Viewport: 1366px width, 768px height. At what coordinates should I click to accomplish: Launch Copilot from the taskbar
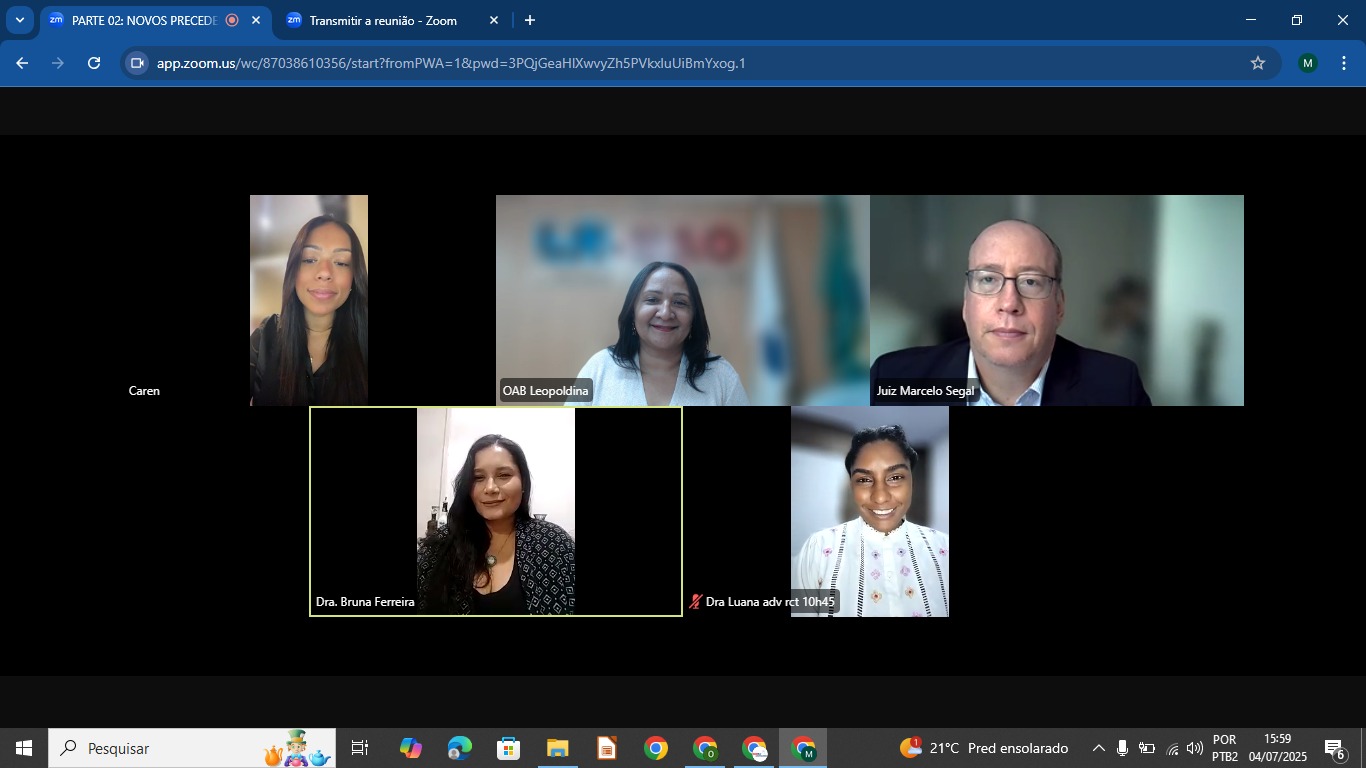(x=410, y=748)
